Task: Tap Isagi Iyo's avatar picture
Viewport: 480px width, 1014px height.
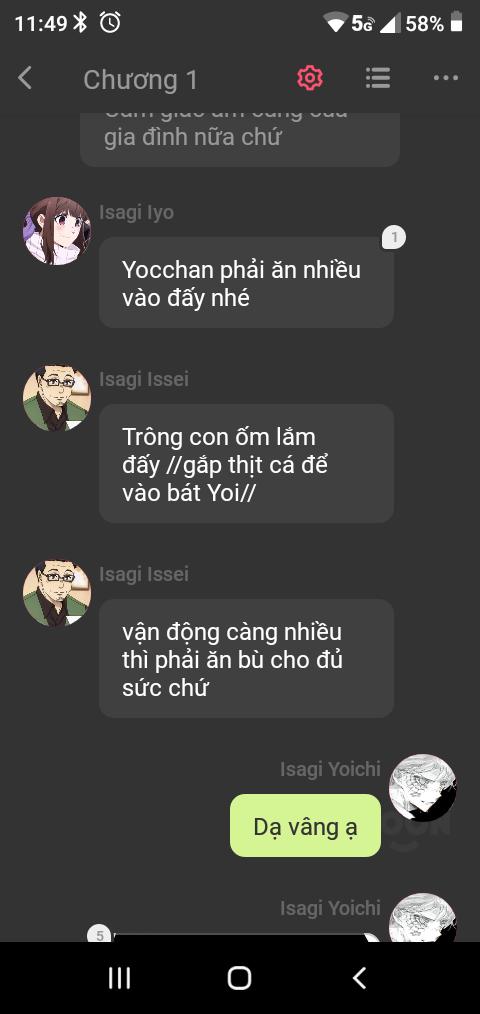Action: [x=57, y=231]
